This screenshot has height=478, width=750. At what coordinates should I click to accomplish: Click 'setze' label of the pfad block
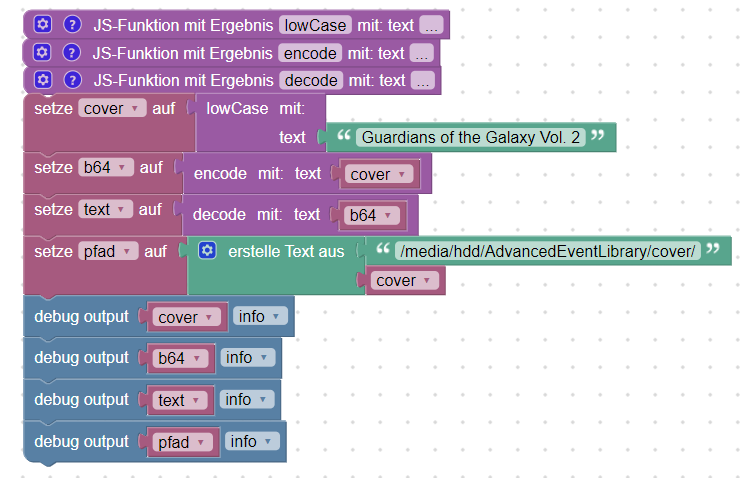pos(53,251)
